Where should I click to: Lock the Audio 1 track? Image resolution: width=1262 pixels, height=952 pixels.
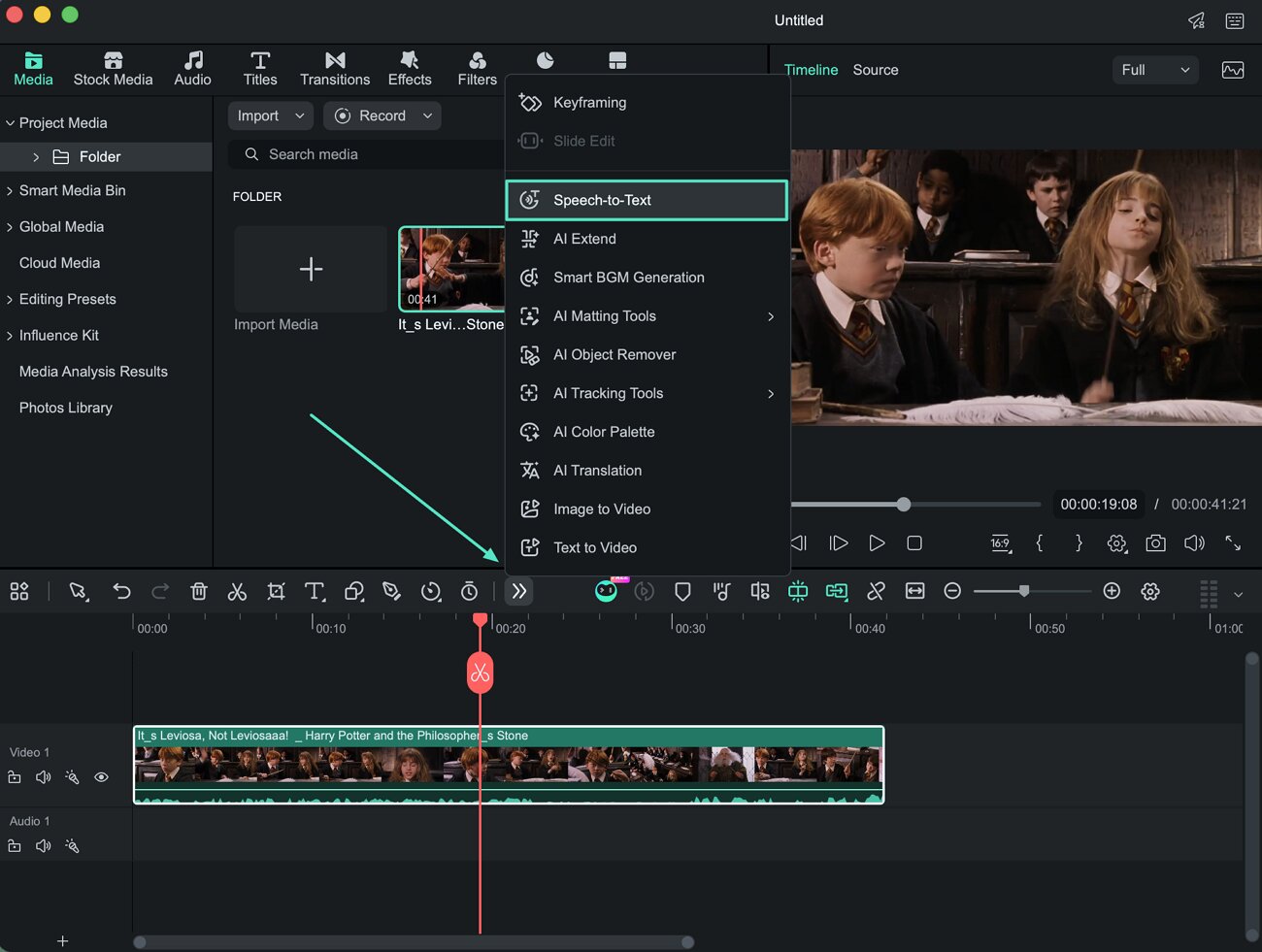[x=15, y=846]
